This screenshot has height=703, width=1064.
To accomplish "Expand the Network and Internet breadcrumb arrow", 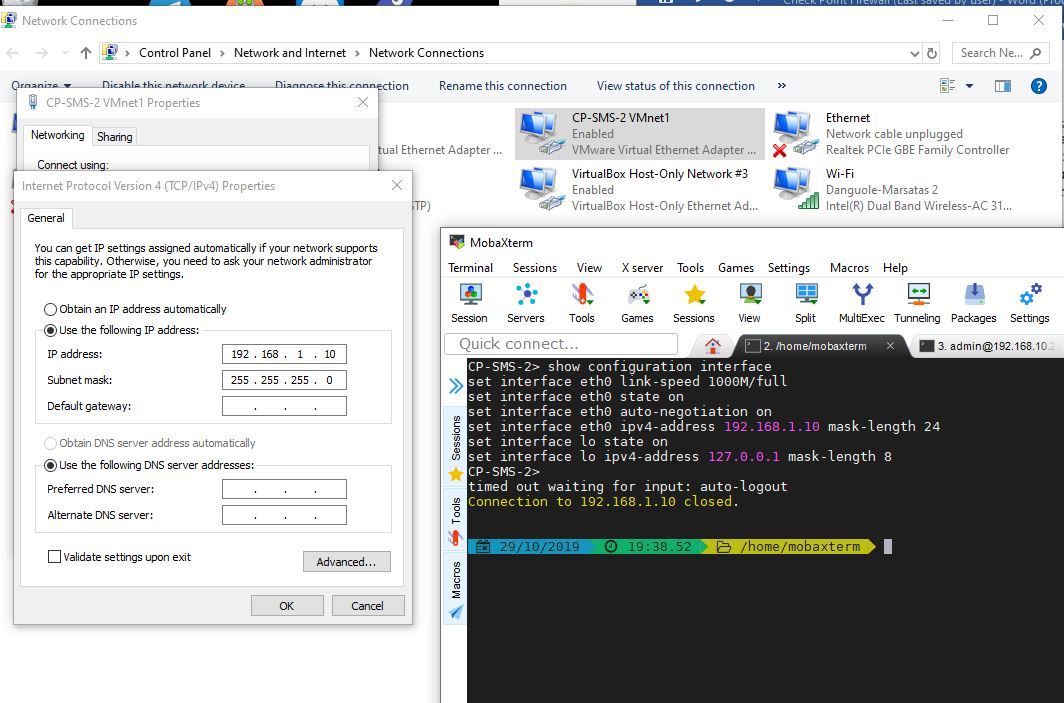I will pyautogui.click(x=357, y=53).
